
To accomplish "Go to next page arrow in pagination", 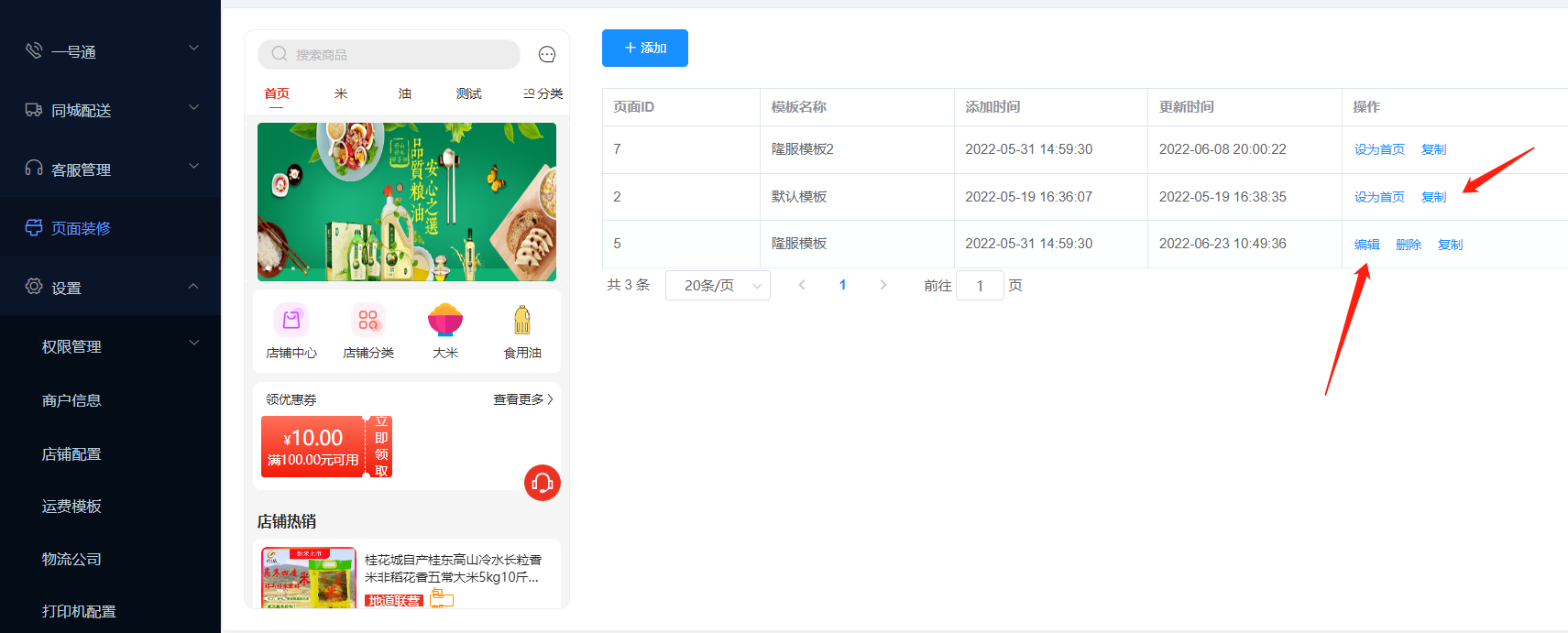I will (x=883, y=285).
